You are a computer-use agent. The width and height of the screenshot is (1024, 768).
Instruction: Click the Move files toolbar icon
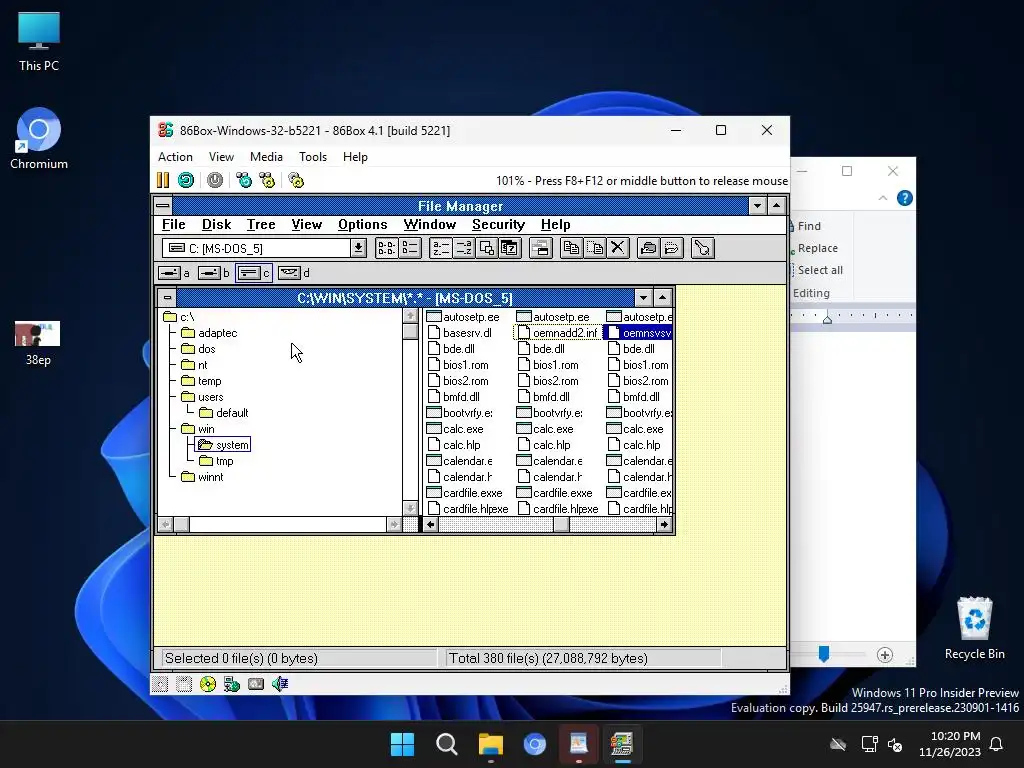[594, 248]
